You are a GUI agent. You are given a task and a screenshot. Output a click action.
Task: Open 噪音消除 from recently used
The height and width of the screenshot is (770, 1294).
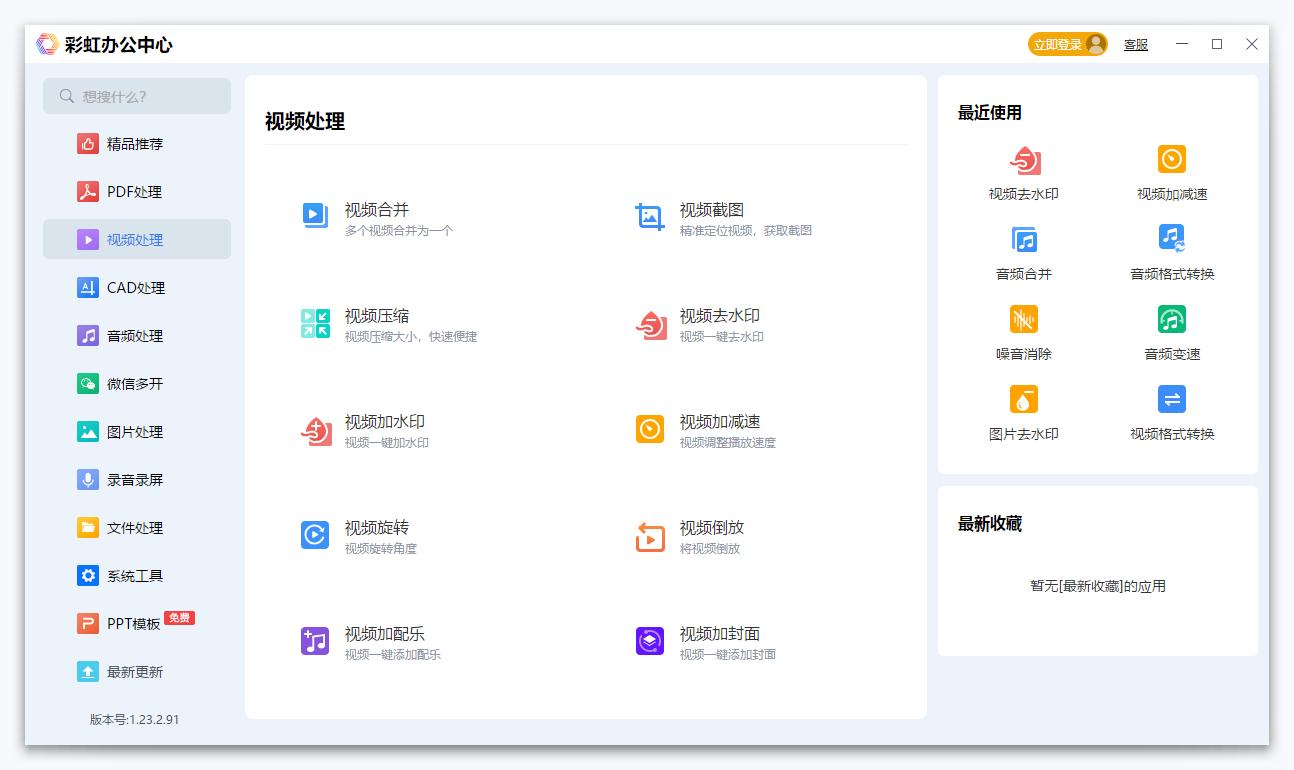(x=1024, y=332)
